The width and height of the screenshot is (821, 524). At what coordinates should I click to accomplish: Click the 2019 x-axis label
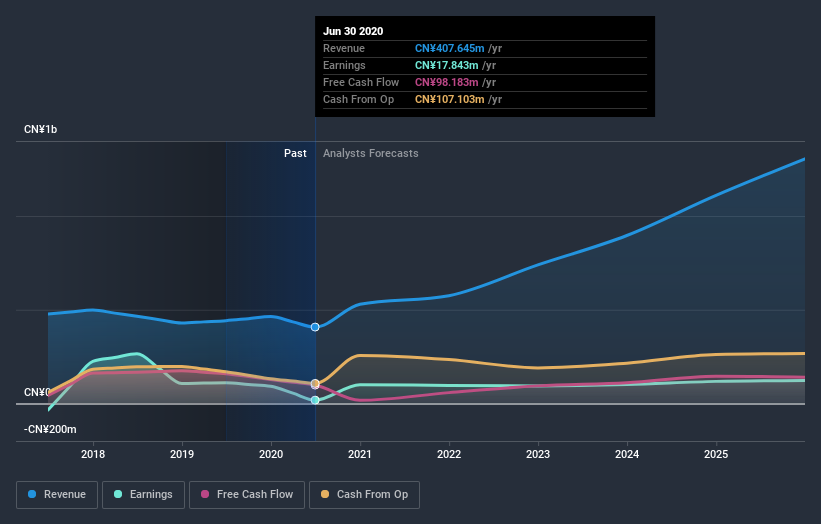pyautogui.click(x=182, y=454)
